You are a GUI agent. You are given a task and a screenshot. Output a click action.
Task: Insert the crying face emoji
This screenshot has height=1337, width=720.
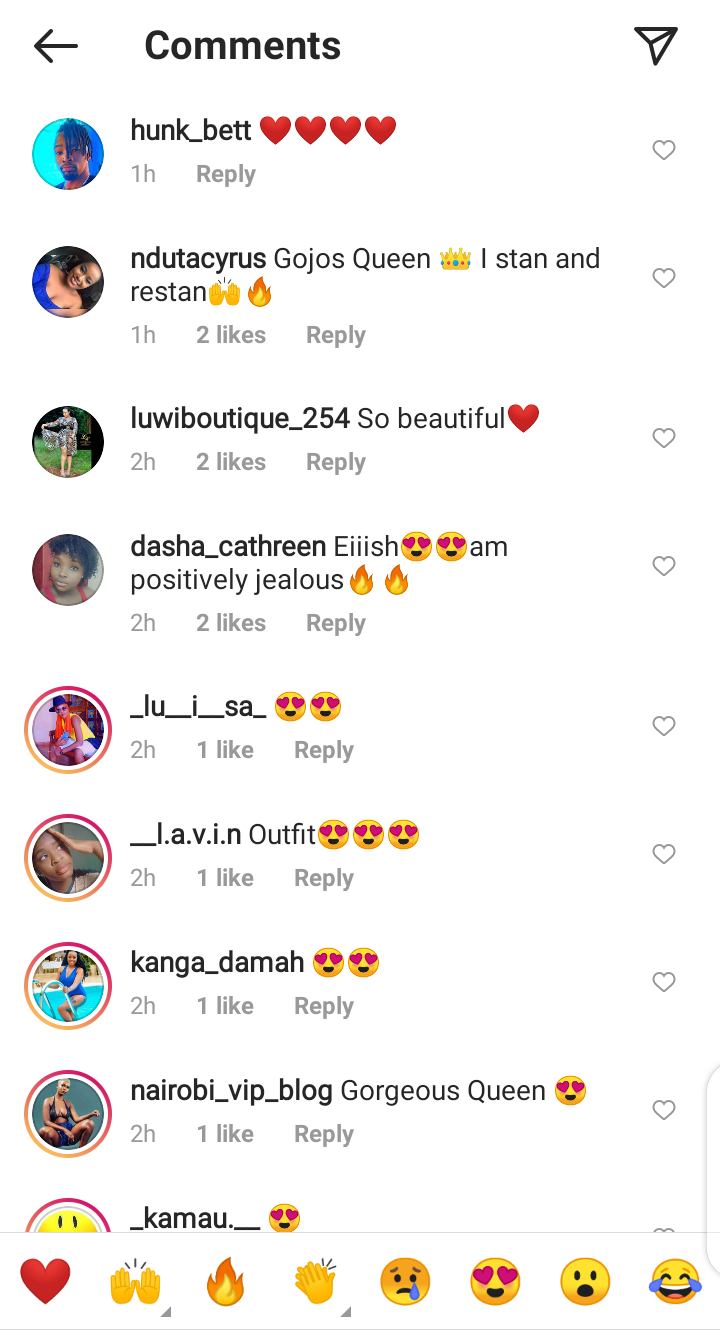click(405, 1282)
